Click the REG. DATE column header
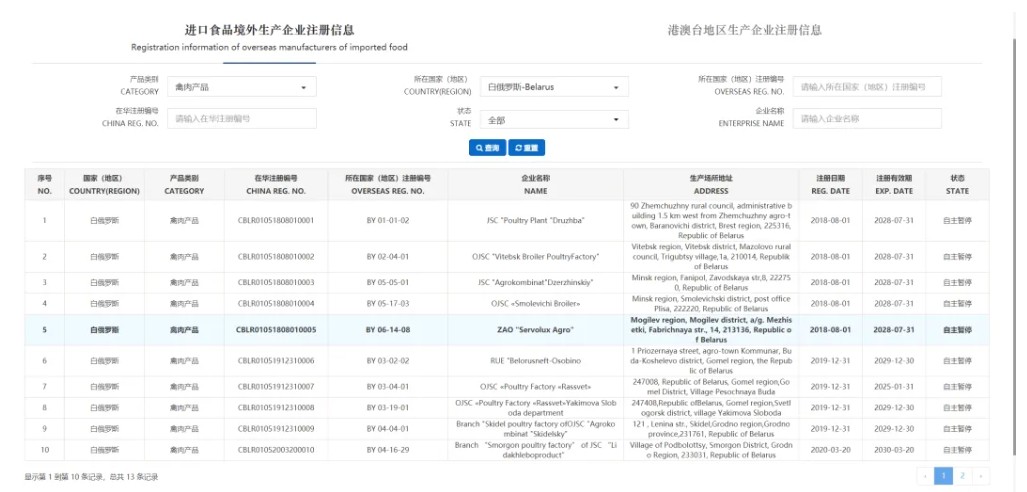Screen dimensions: 1027x492 pyautogui.click(x=831, y=185)
